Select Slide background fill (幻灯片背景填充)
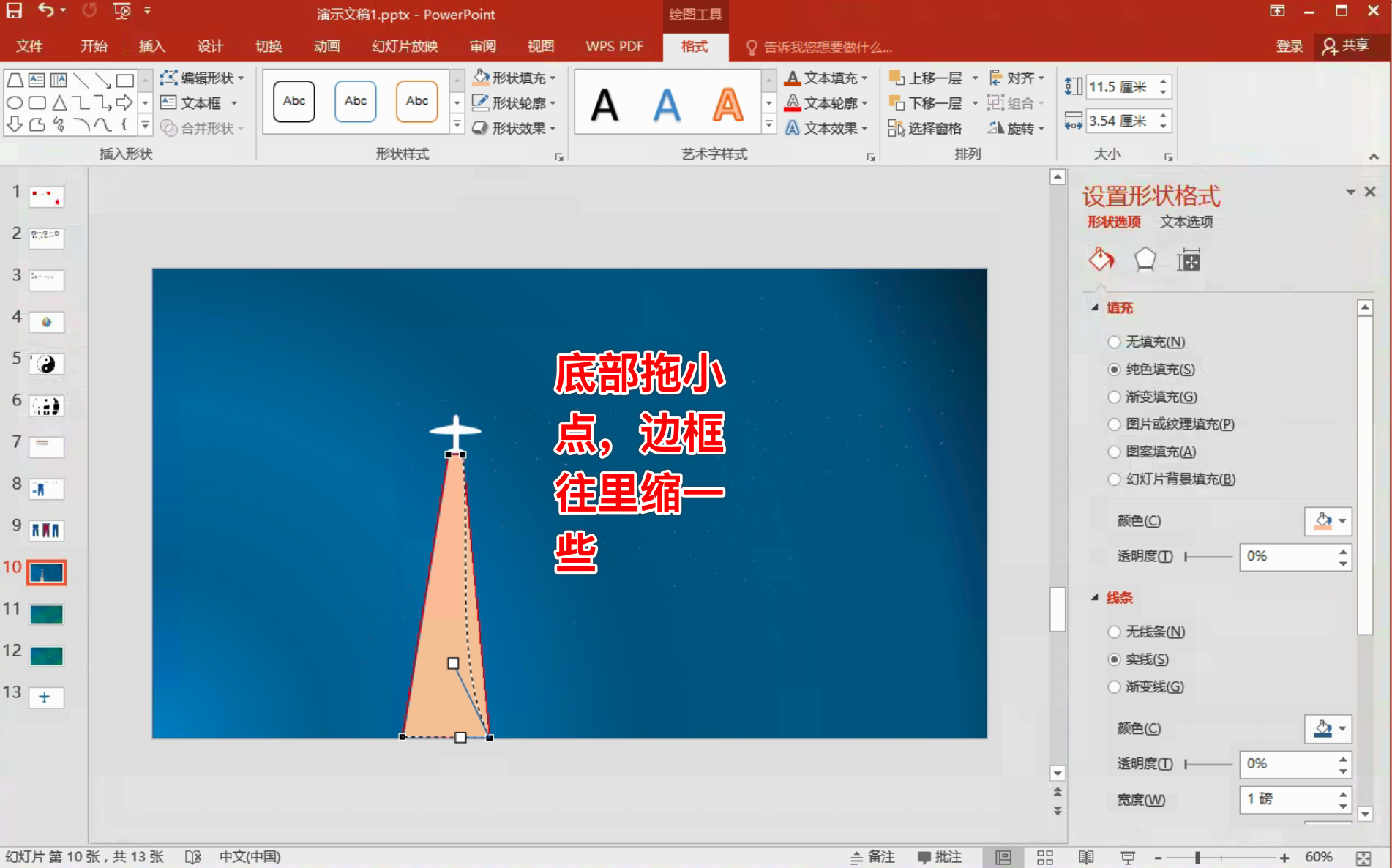The height and width of the screenshot is (868, 1392). tap(1114, 479)
